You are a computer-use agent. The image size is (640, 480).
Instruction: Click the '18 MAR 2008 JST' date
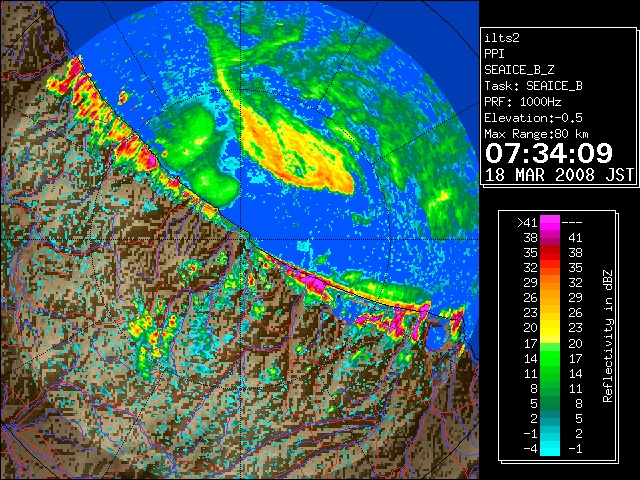(x=559, y=175)
